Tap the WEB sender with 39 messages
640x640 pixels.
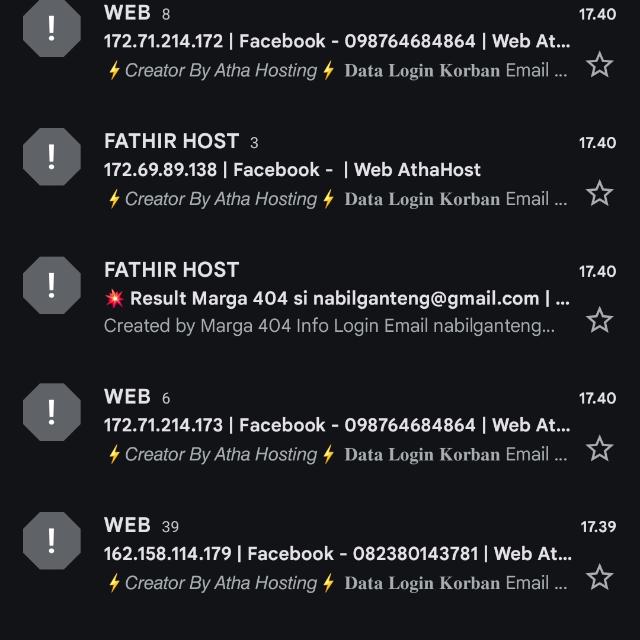click(127, 525)
